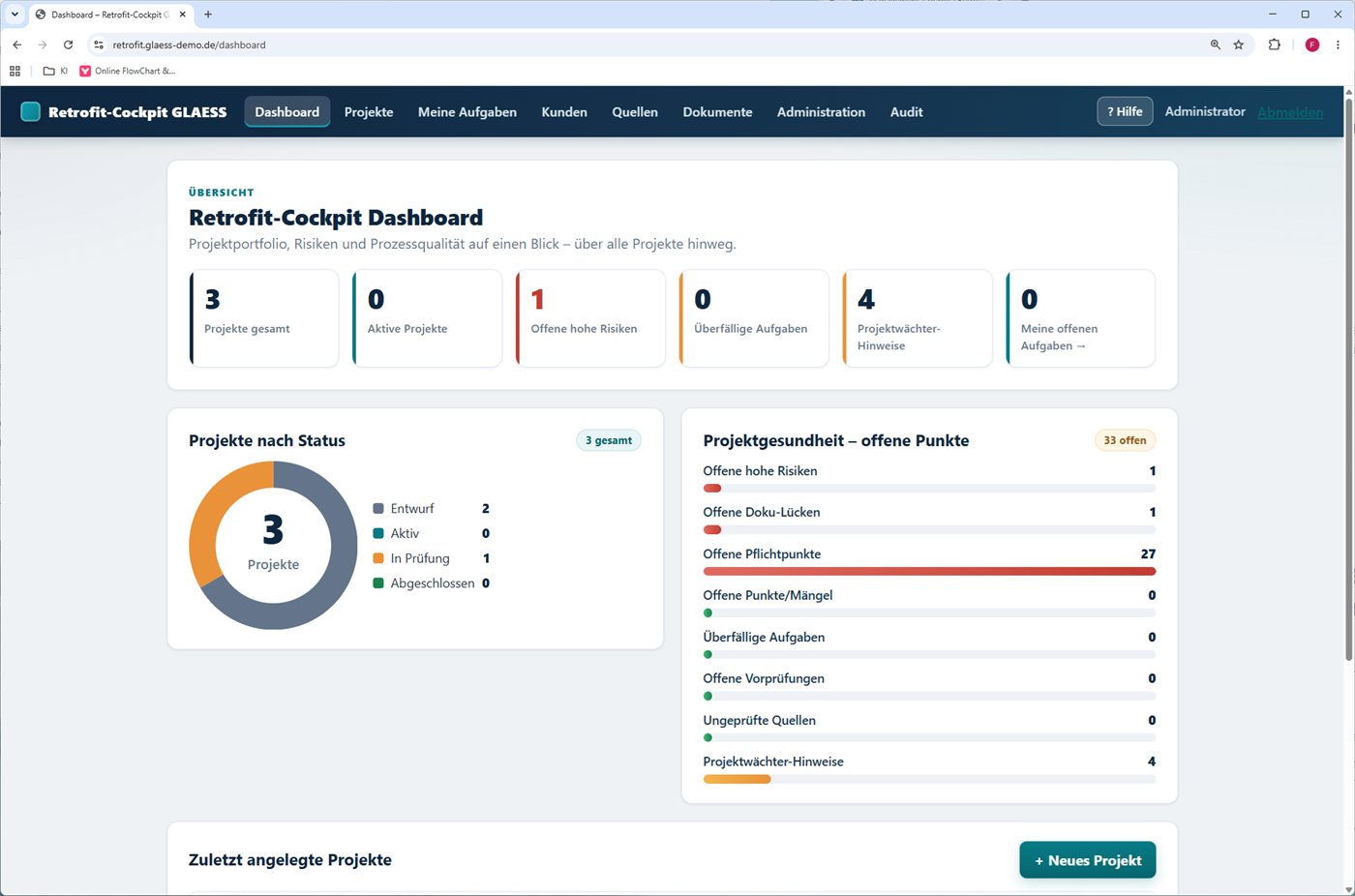This screenshot has height=896, width=1355.
Task: Click the browser forward arrow
Action: click(x=43, y=45)
